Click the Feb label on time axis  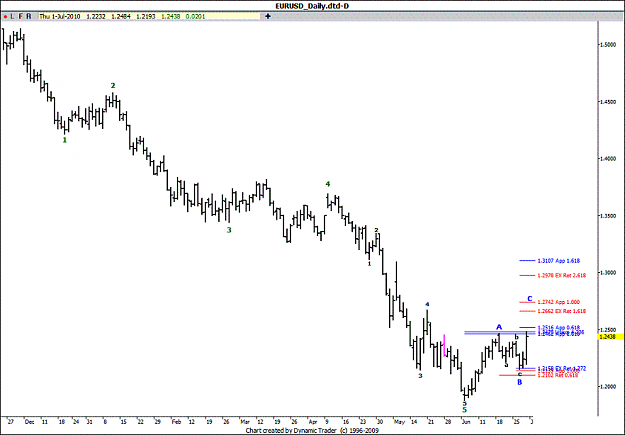tap(176, 421)
